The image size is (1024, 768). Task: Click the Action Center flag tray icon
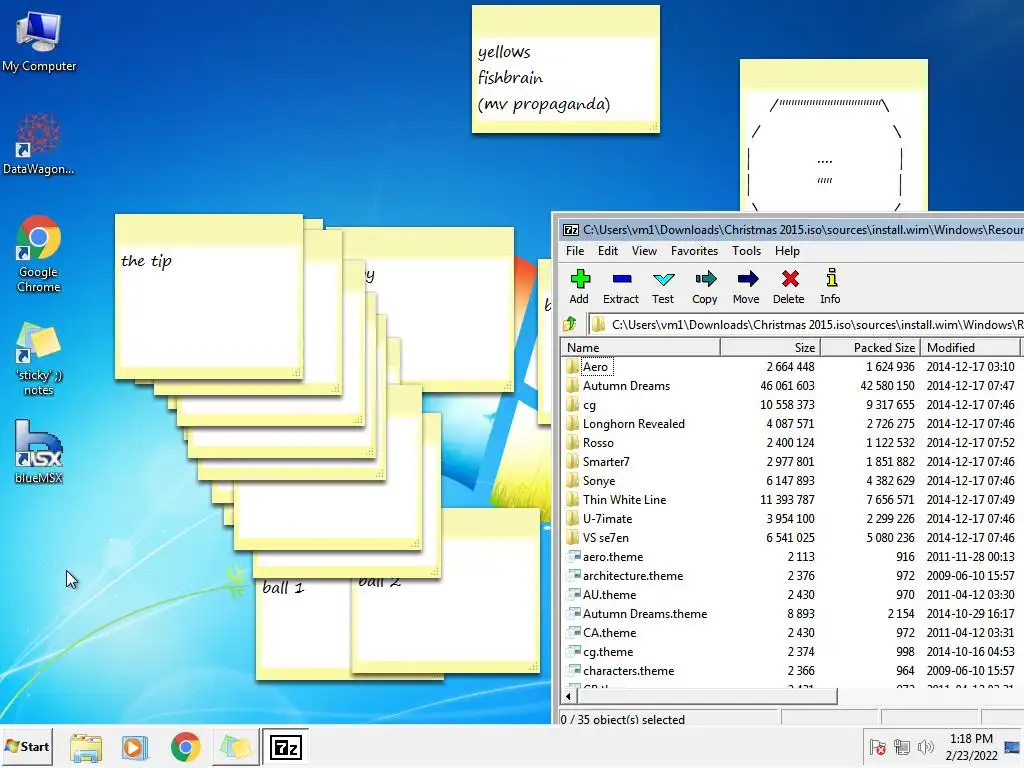pos(877,747)
